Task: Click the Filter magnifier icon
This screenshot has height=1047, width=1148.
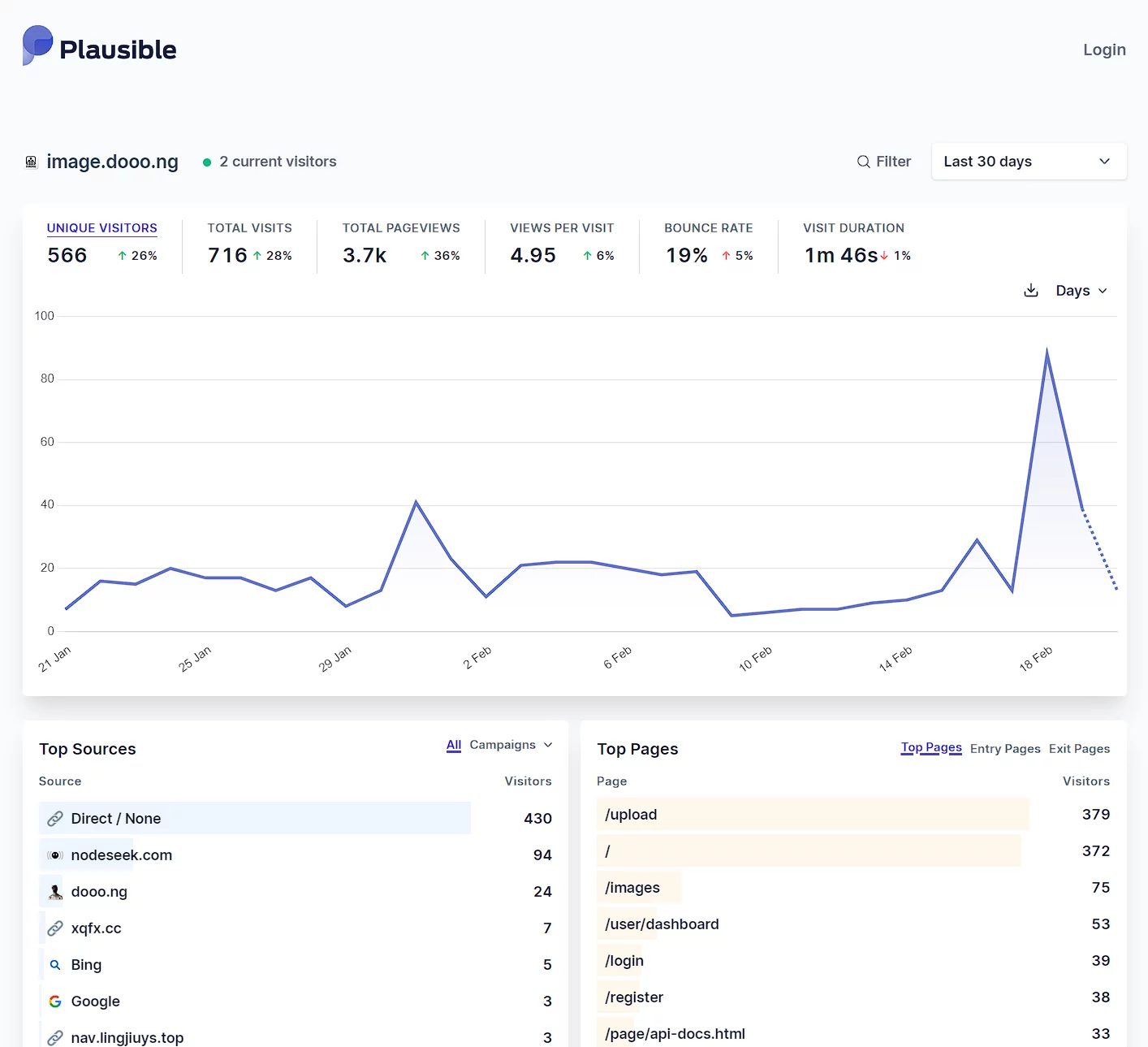Action: click(x=863, y=162)
